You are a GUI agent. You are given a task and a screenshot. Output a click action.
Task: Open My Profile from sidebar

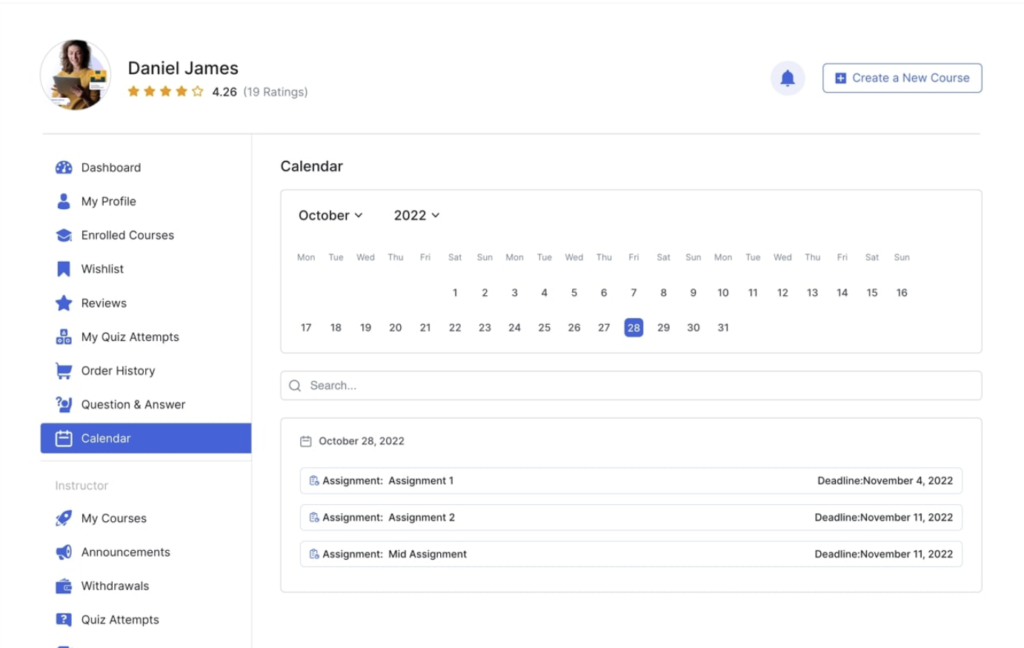[x=108, y=201]
